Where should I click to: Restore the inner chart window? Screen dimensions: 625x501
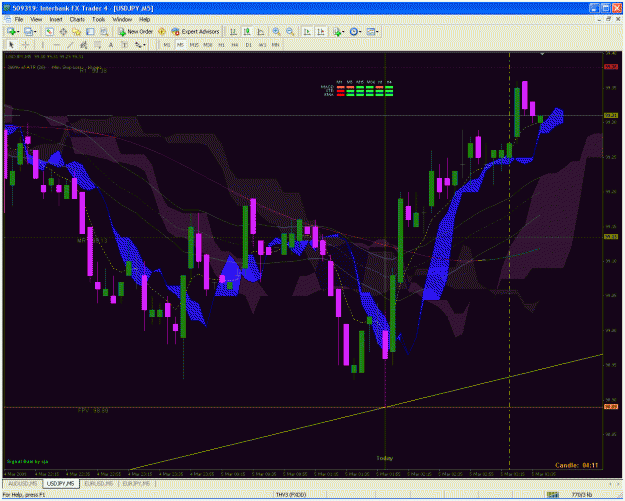608,19
